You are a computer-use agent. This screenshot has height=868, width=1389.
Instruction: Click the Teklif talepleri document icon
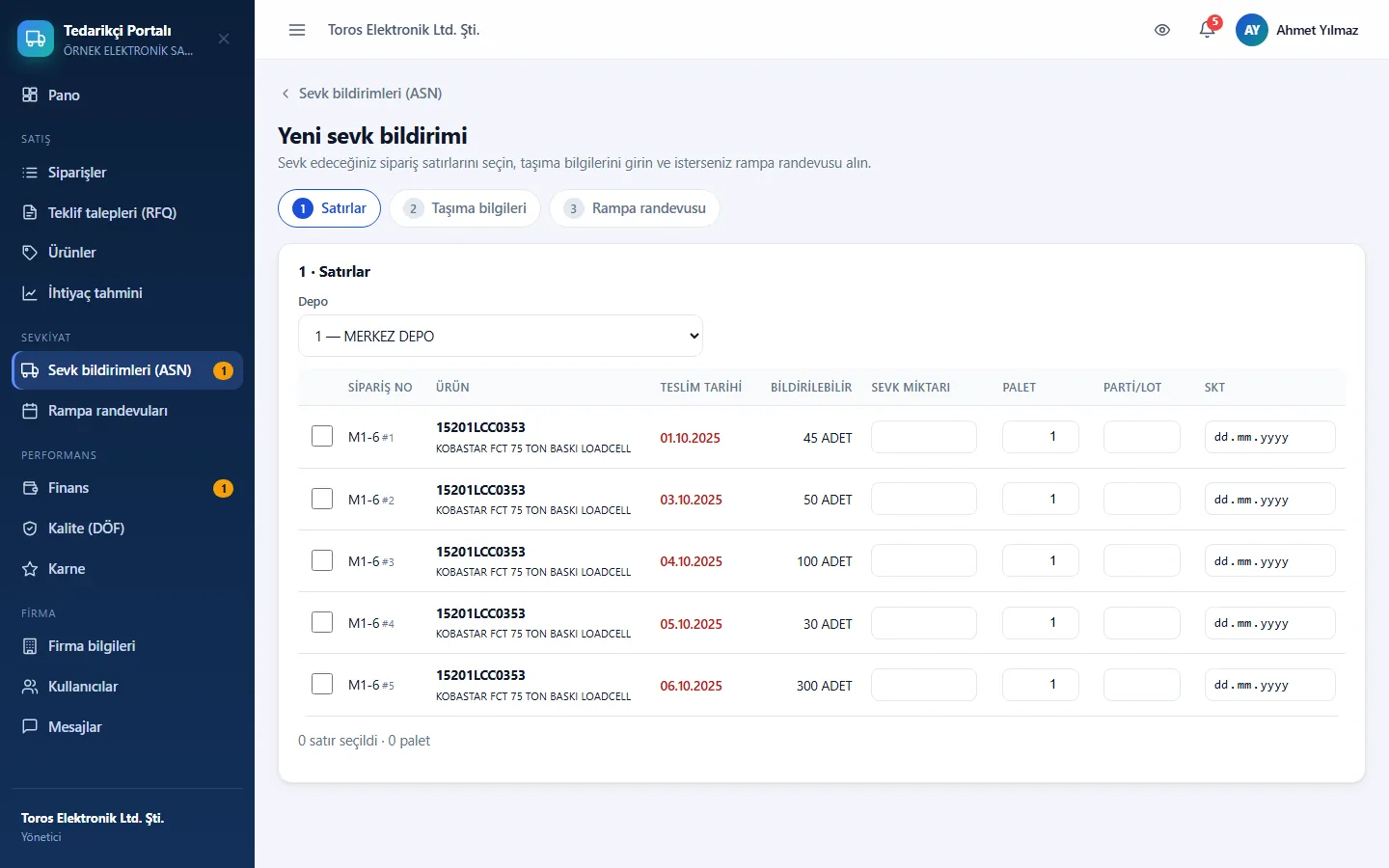click(30, 212)
